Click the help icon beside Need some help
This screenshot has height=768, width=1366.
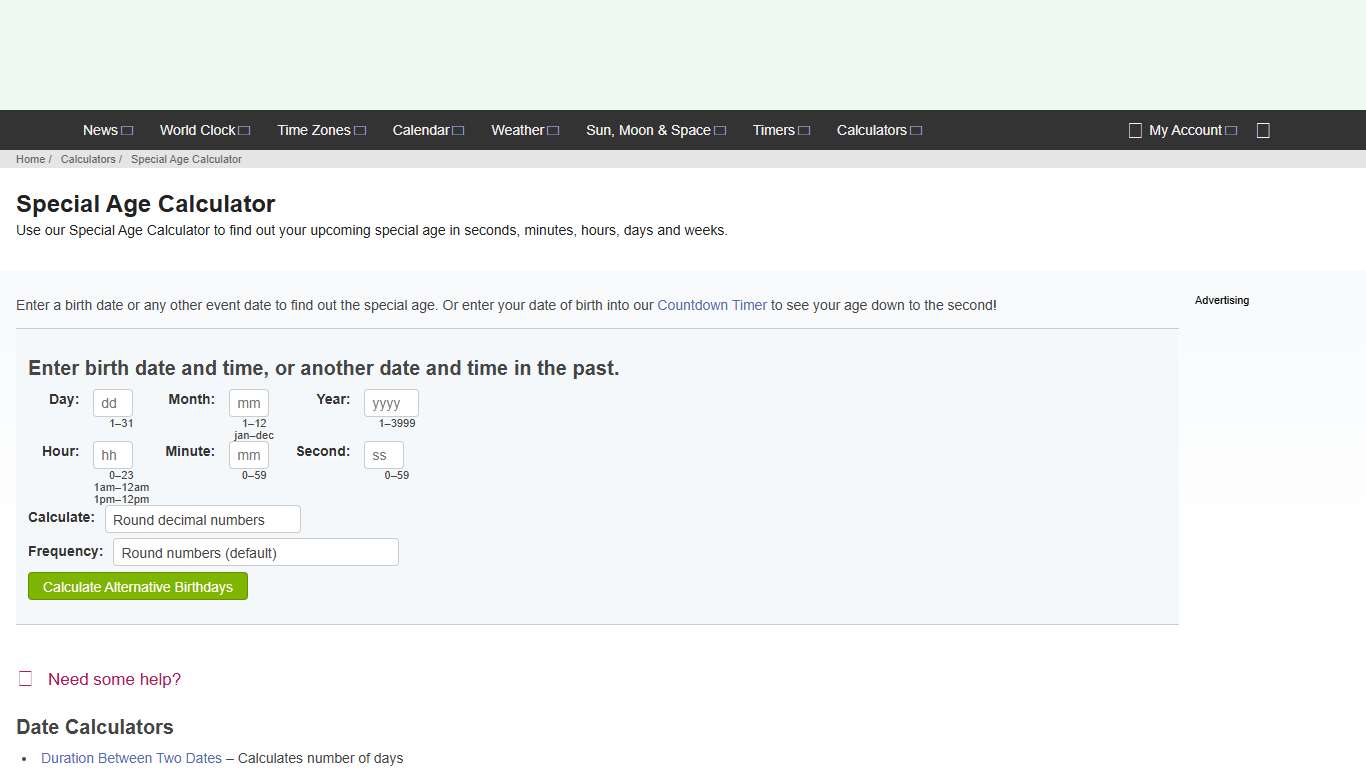coord(25,678)
